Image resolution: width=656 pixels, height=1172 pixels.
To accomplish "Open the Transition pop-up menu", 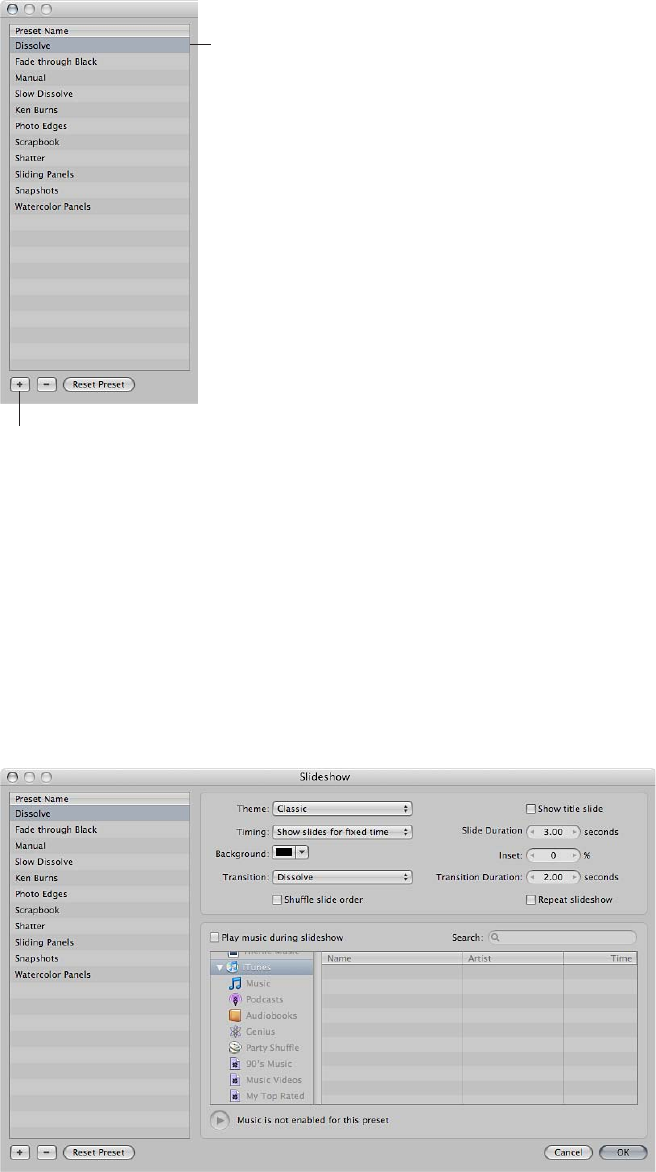I will pyautogui.click(x=342, y=877).
